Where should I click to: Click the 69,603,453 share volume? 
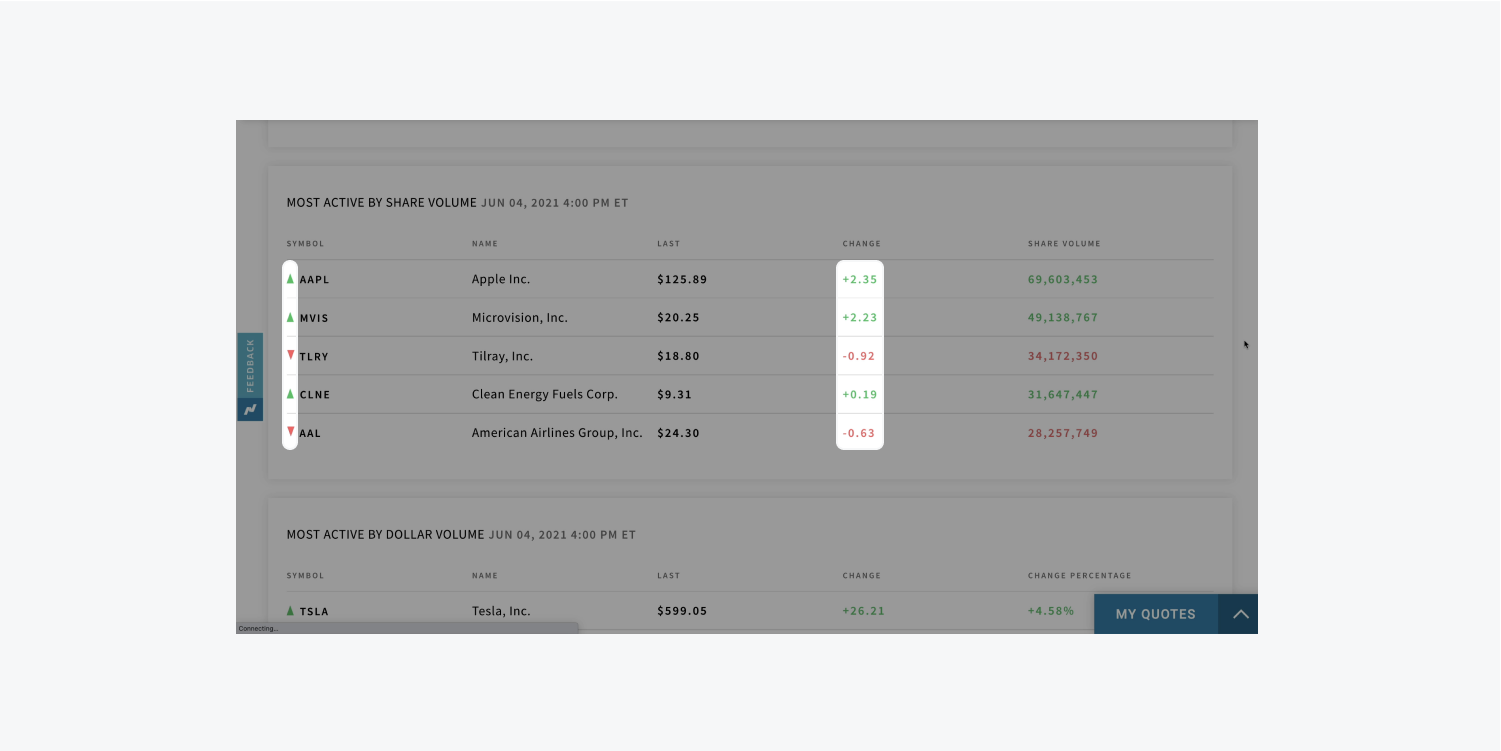(x=1063, y=280)
